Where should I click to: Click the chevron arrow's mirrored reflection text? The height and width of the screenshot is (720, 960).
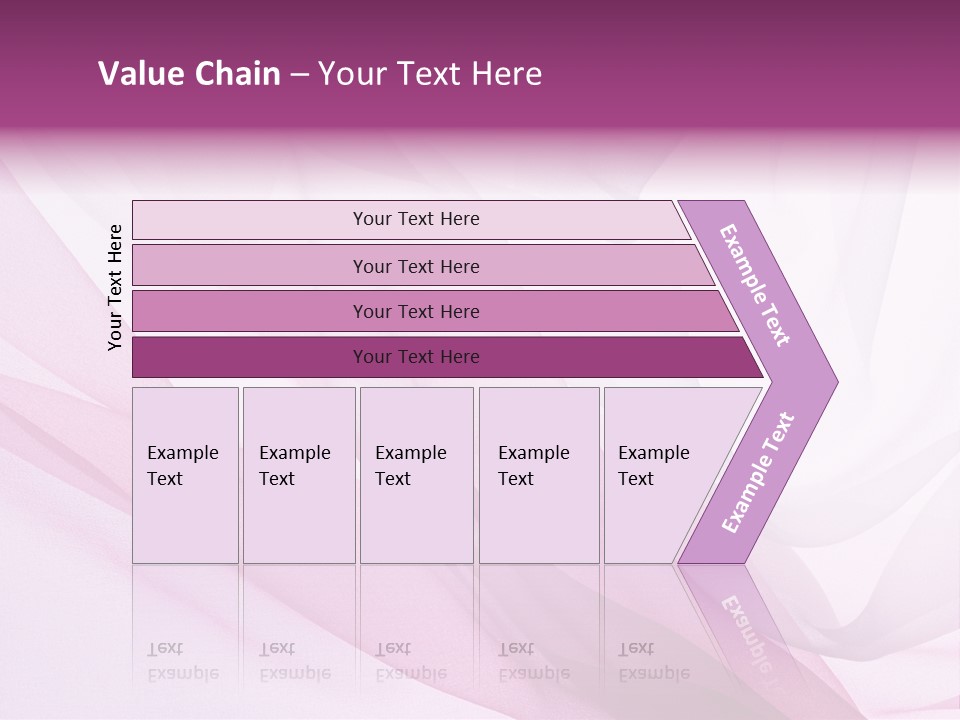pyautogui.click(x=750, y=628)
